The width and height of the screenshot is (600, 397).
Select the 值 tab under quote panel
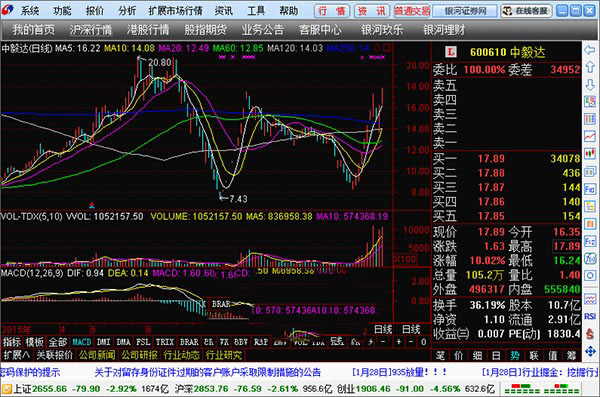pyautogui.click(x=553, y=356)
